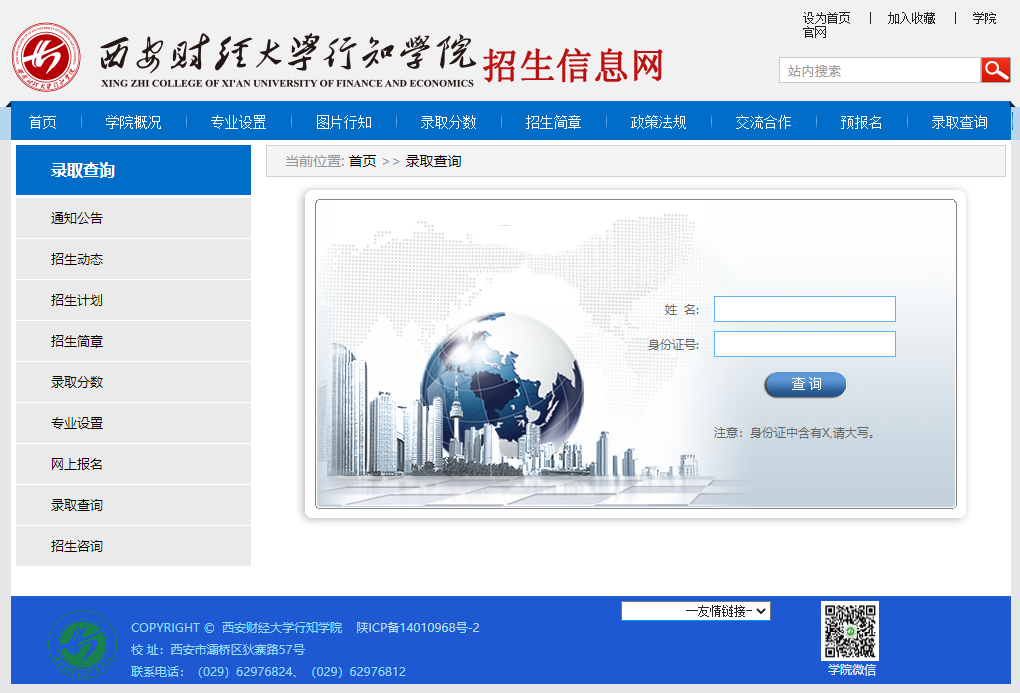1020x693 pixels.
Task: Open the 友情链接 dropdown
Action: click(x=695, y=611)
